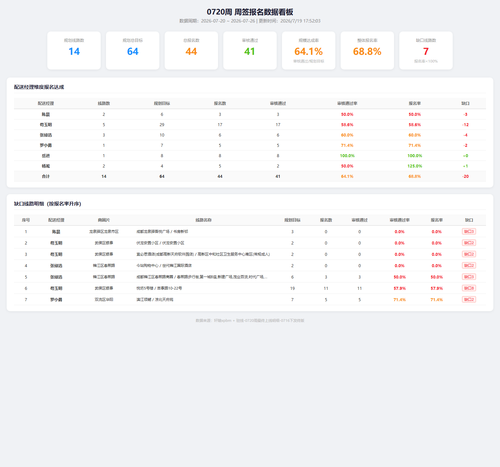Select the KPI card showing 64.1%
Screen dimensions: 500x467
point(309,51)
